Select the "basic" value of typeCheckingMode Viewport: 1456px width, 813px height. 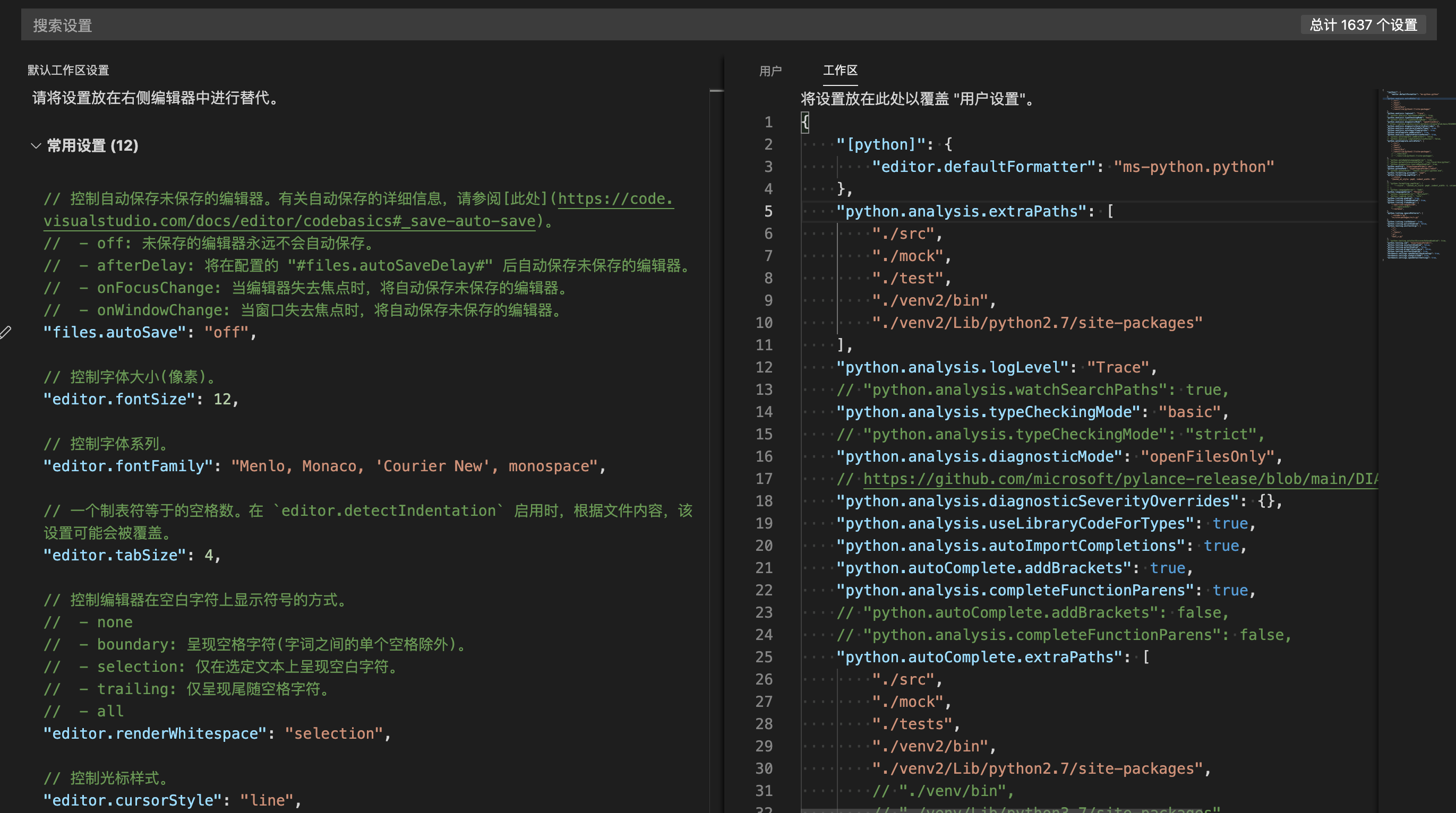click(x=1190, y=412)
